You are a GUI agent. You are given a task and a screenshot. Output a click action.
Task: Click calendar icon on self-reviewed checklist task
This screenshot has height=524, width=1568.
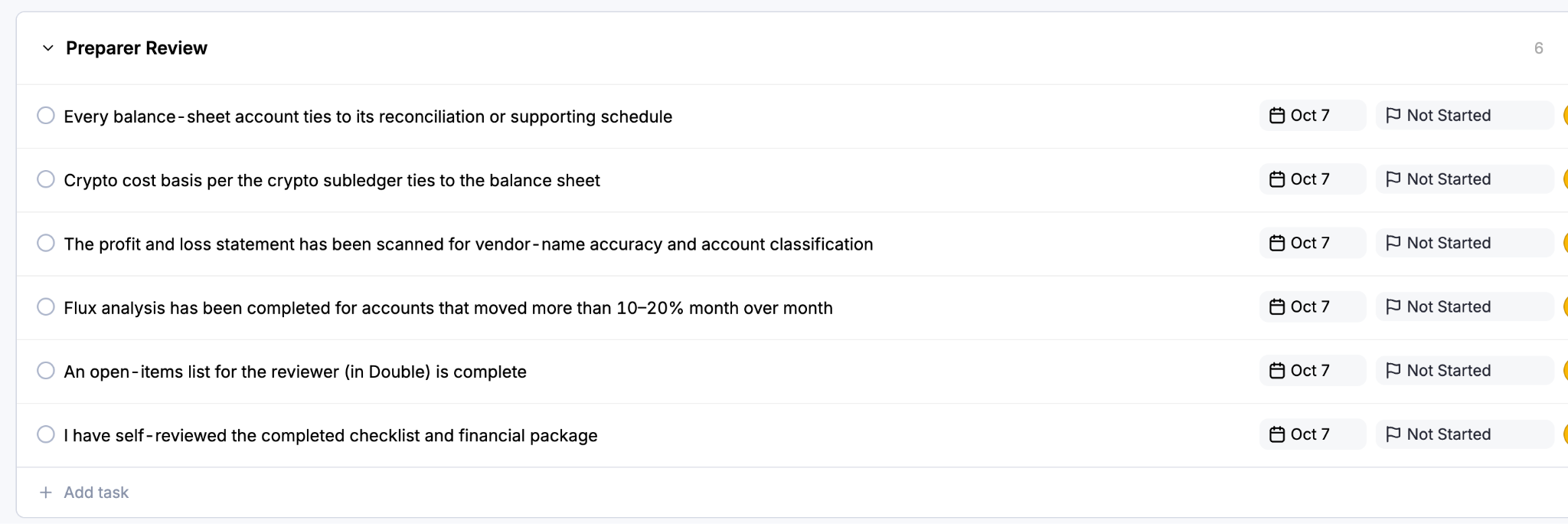1277,434
